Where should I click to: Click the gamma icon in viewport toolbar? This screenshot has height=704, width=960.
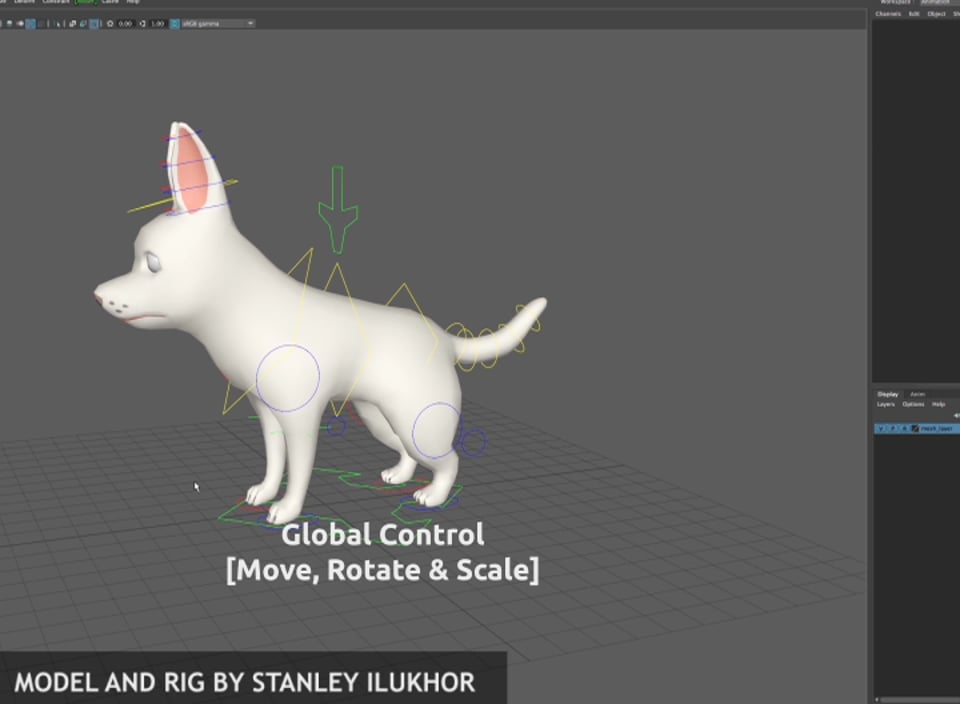click(142, 23)
